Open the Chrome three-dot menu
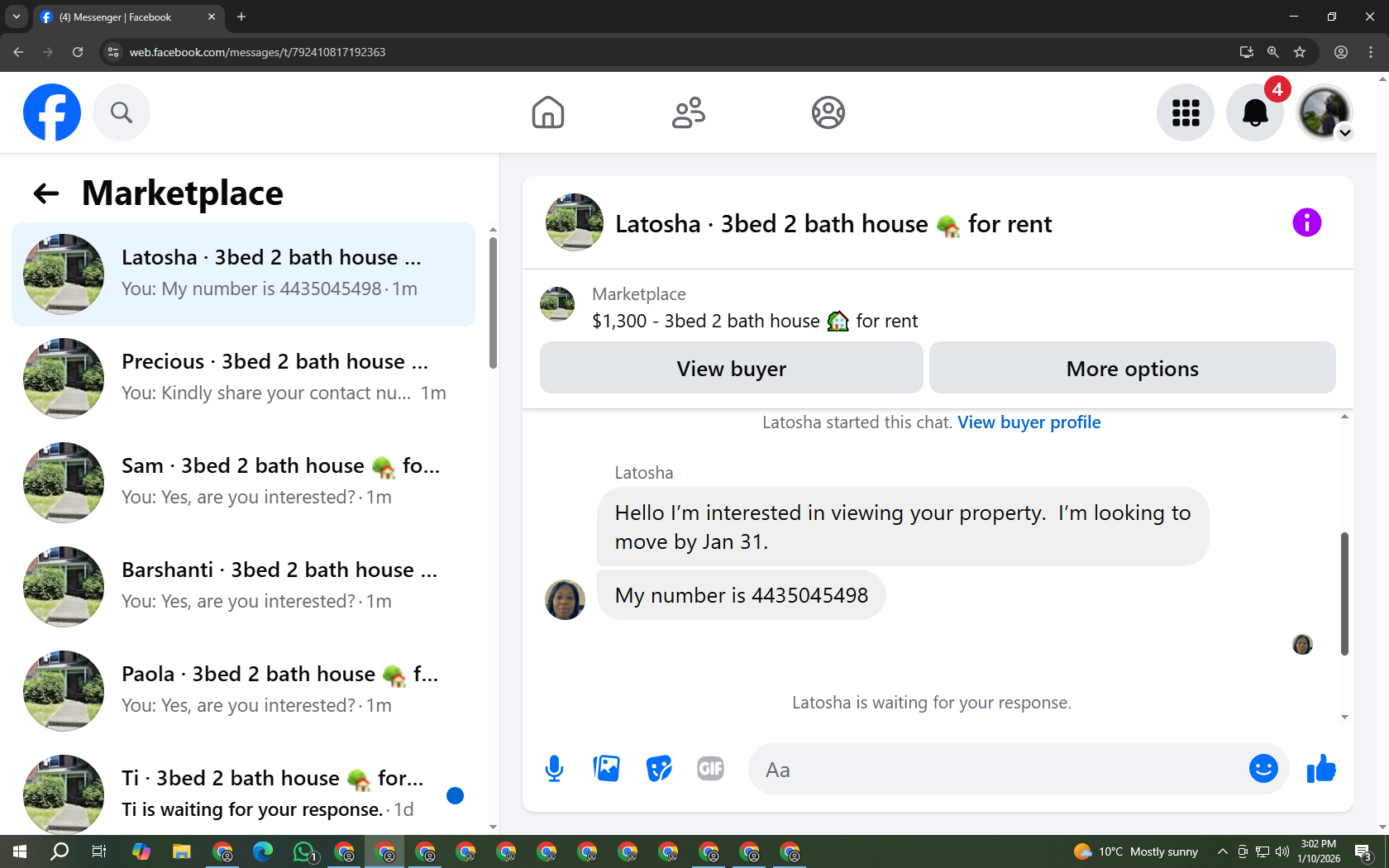This screenshot has height=868, width=1389. coord(1371,52)
